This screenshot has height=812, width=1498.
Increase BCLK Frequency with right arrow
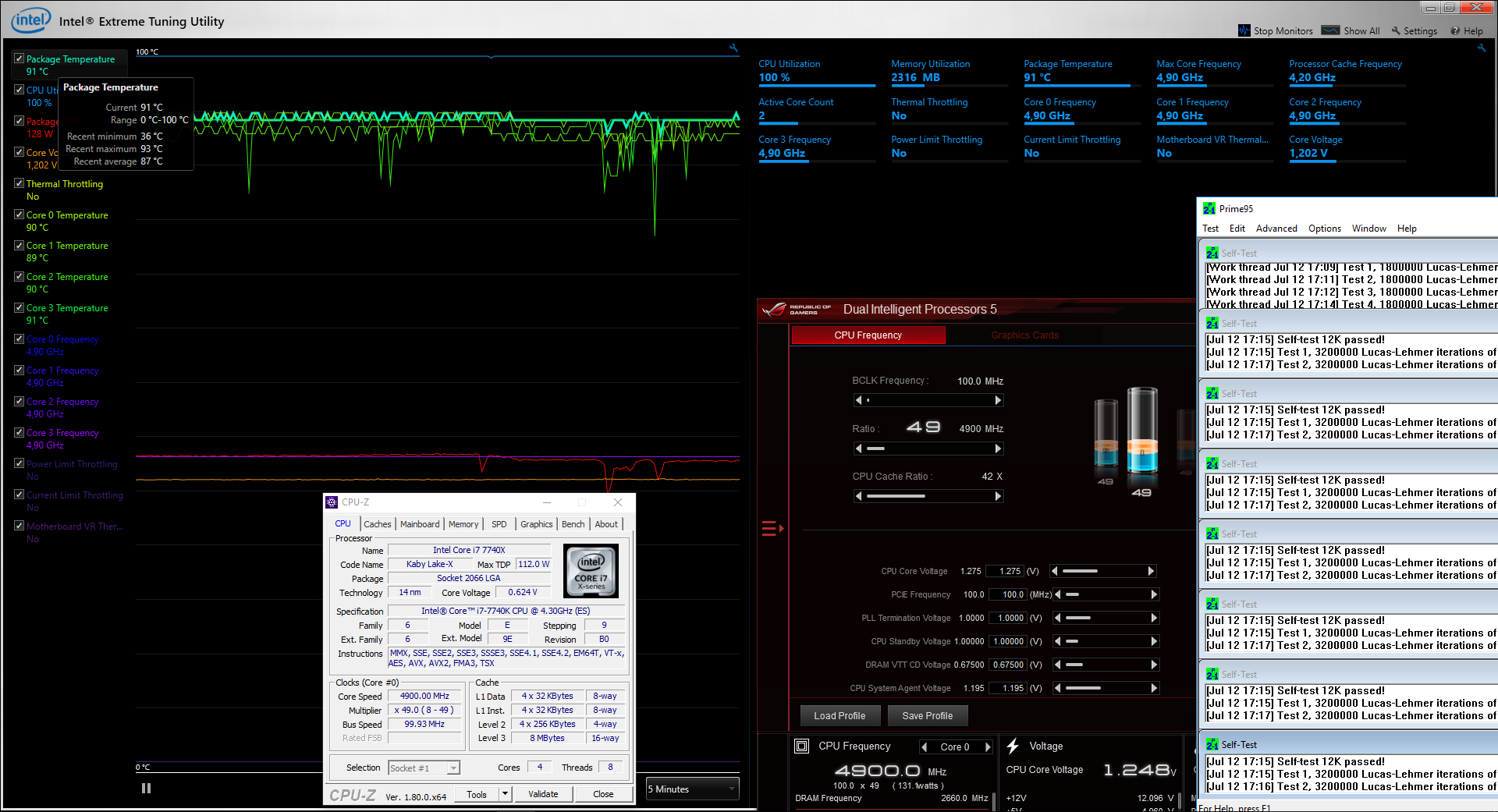pyautogui.click(x=998, y=400)
